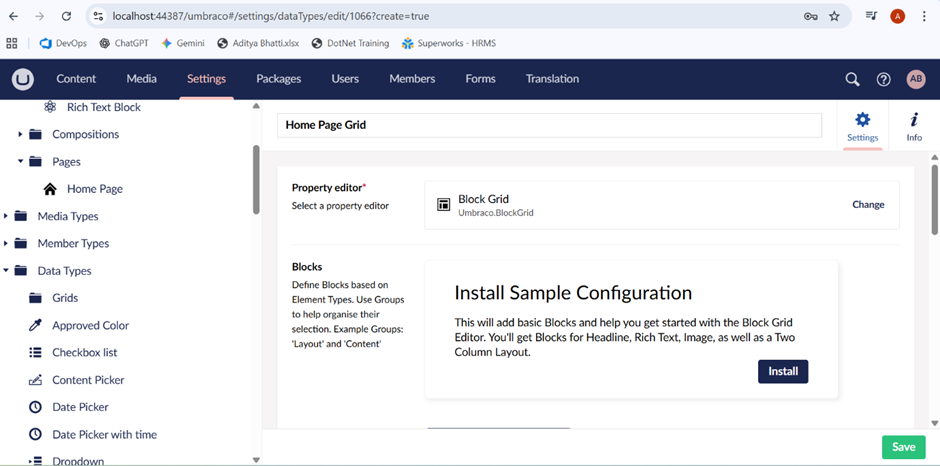Click the Checkbox list icon

[35, 352]
